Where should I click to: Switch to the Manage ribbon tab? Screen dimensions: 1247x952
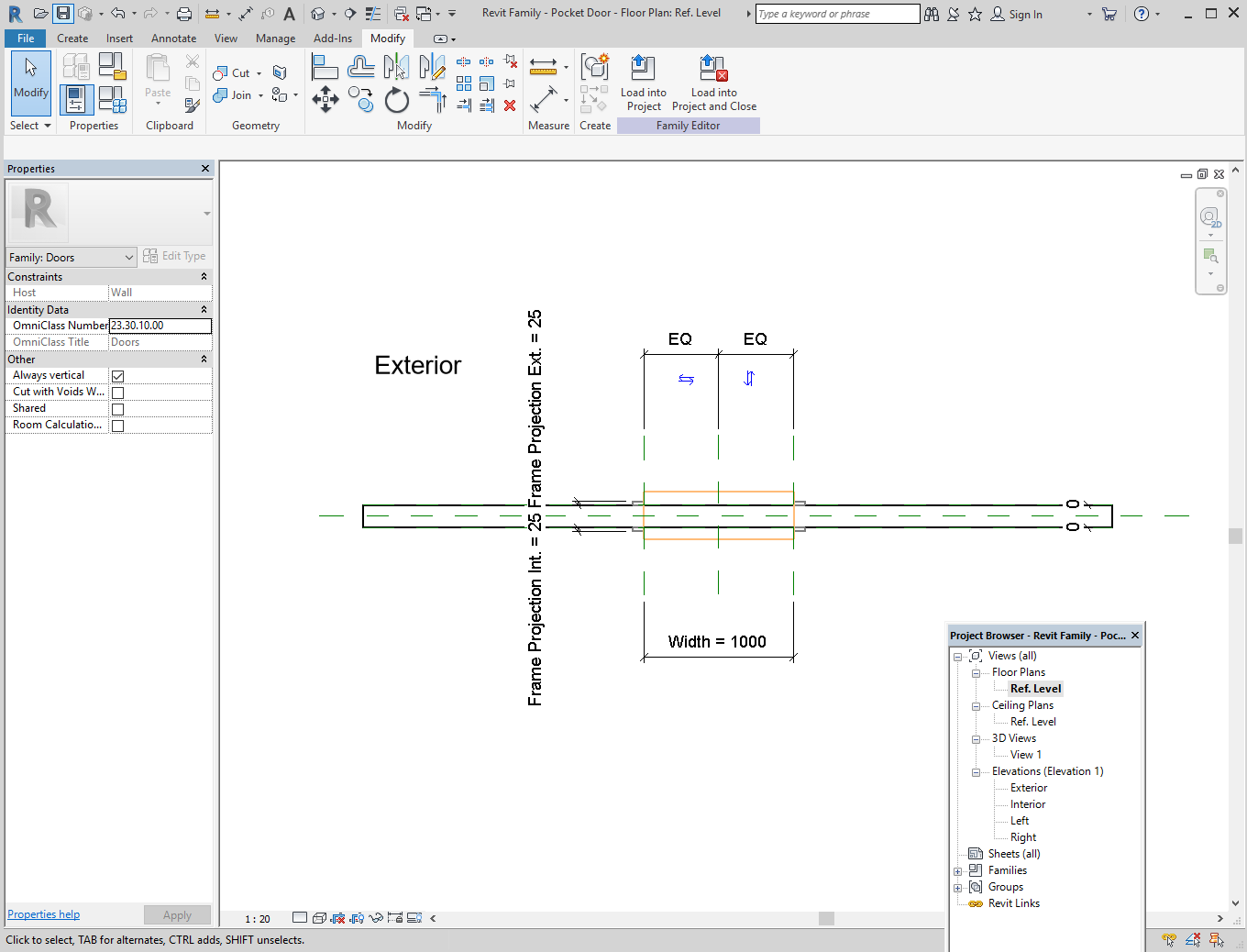coord(275,39)
